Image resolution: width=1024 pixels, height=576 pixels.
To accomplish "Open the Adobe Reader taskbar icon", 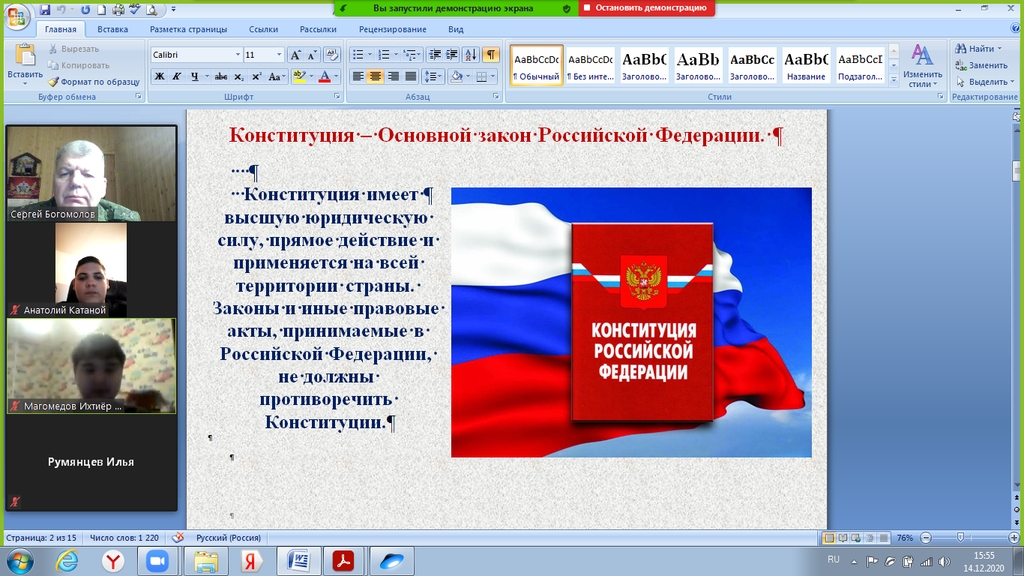I will pos(344,561).
